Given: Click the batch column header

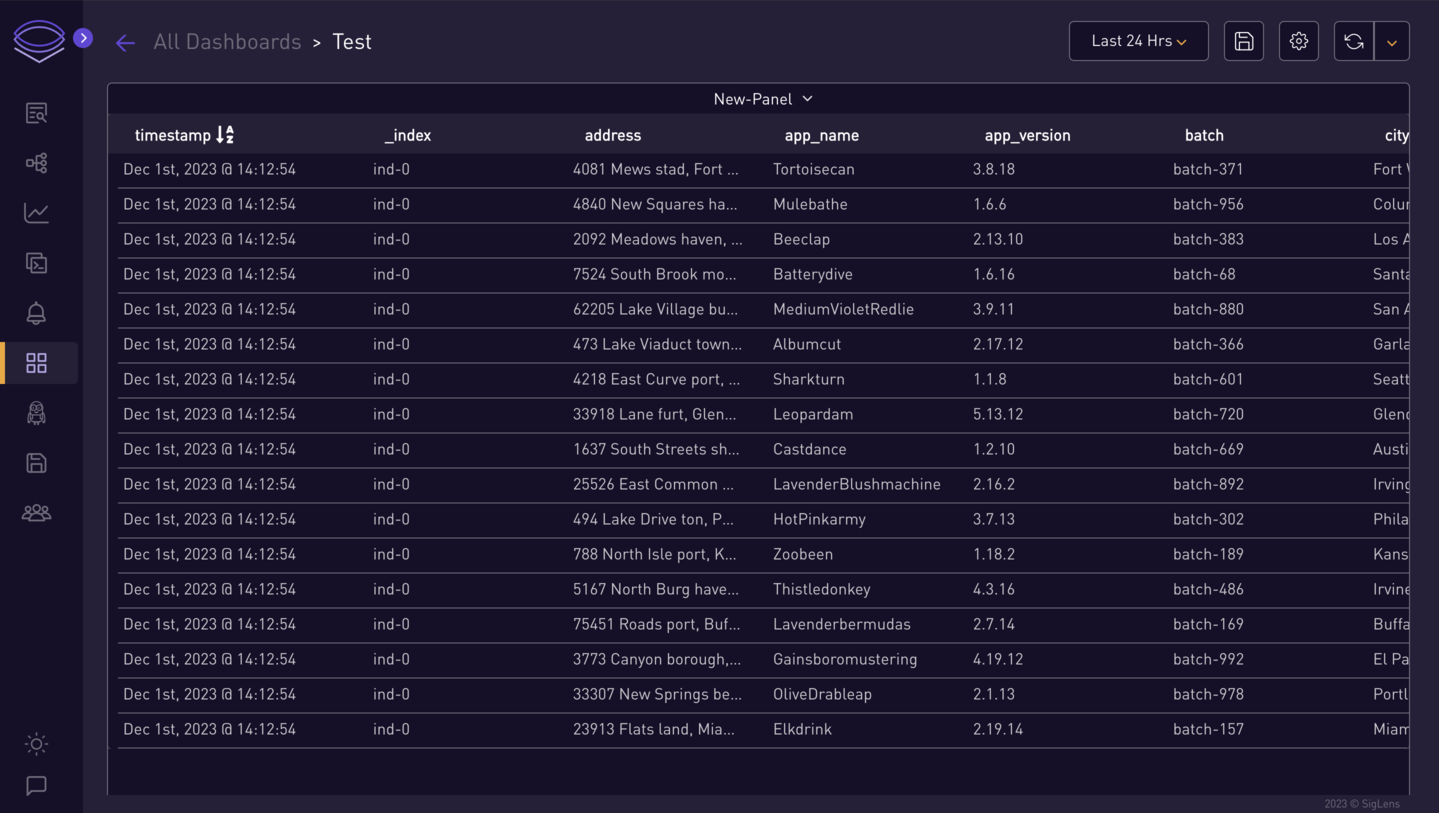Looking at the screenshot, I should tap(1204, 135).
